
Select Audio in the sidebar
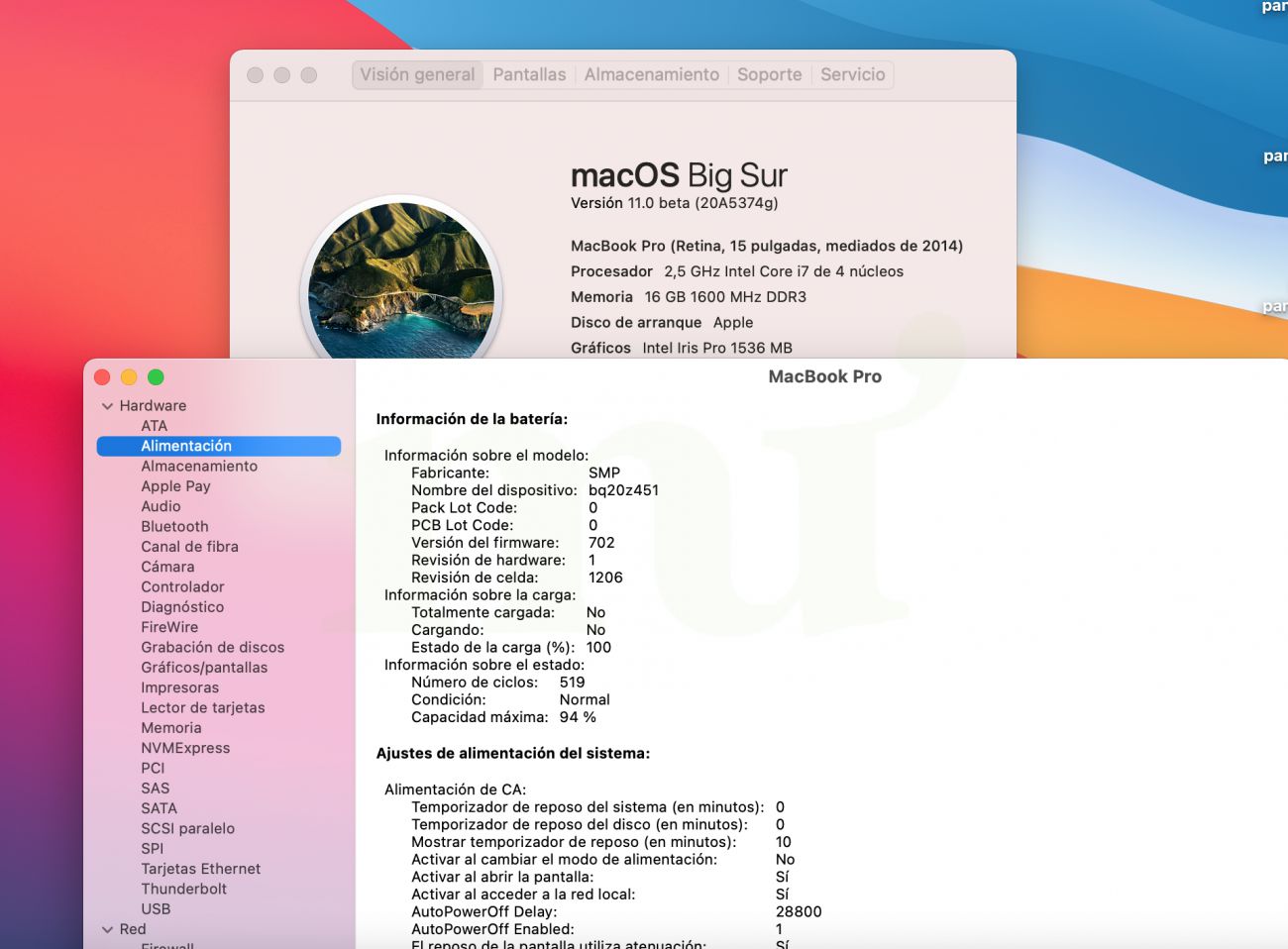pyautogui.click(x=161, y=506)
